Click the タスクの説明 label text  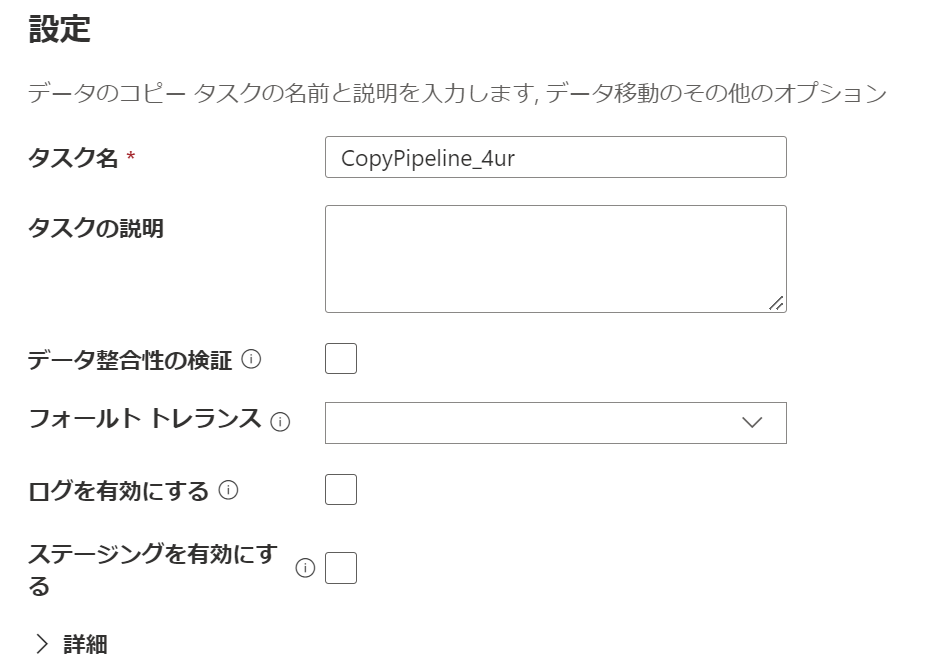tap(96, 228)
